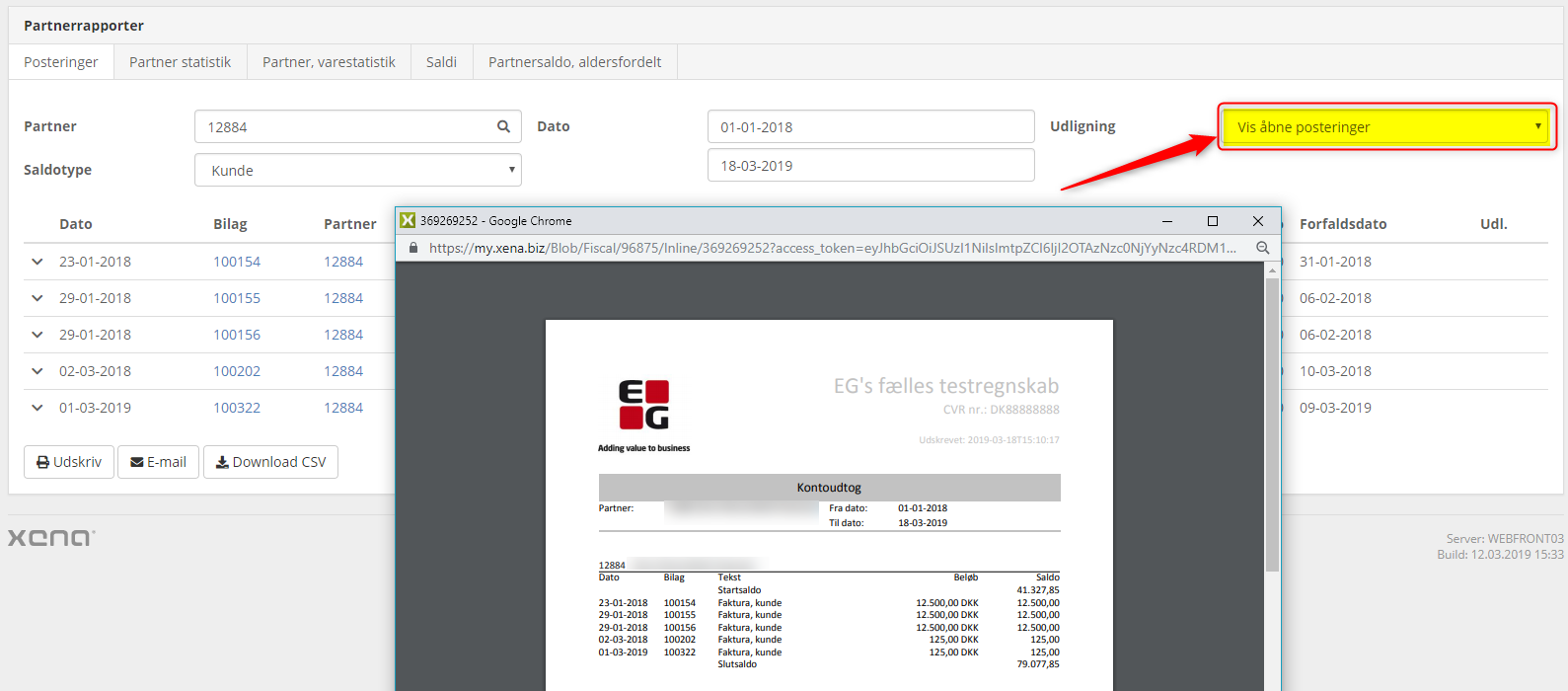
Task: Click the Download CSV button
Action: coord(270,462)
